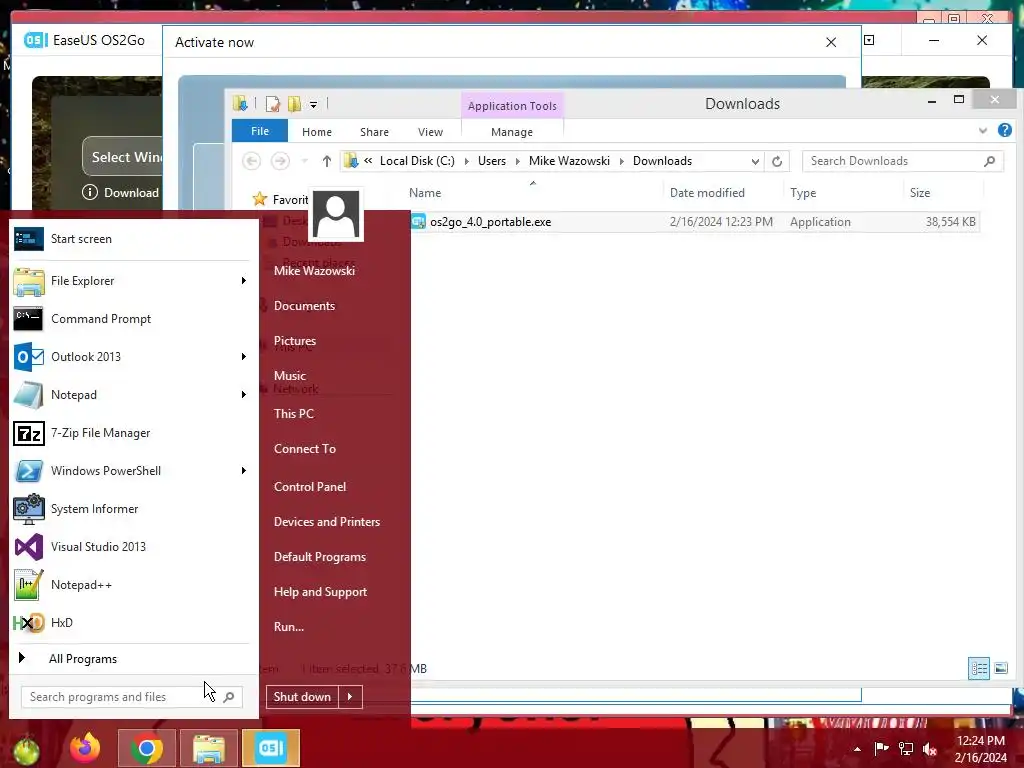Click the Firefox taskbar icon
Viewport: 1024px width, 768px height.
pyautogui.click(x=85, y=748)
